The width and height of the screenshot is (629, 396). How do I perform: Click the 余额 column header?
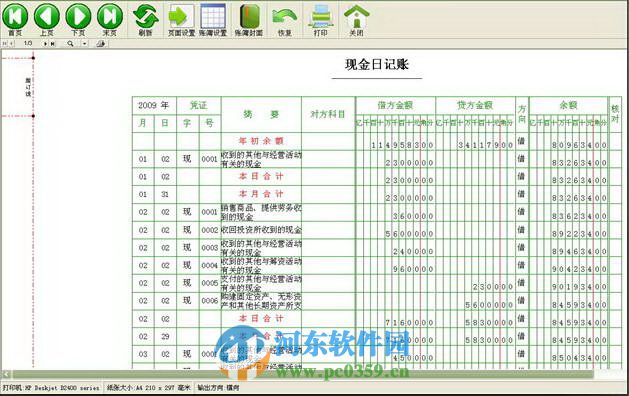pos(568,106)
